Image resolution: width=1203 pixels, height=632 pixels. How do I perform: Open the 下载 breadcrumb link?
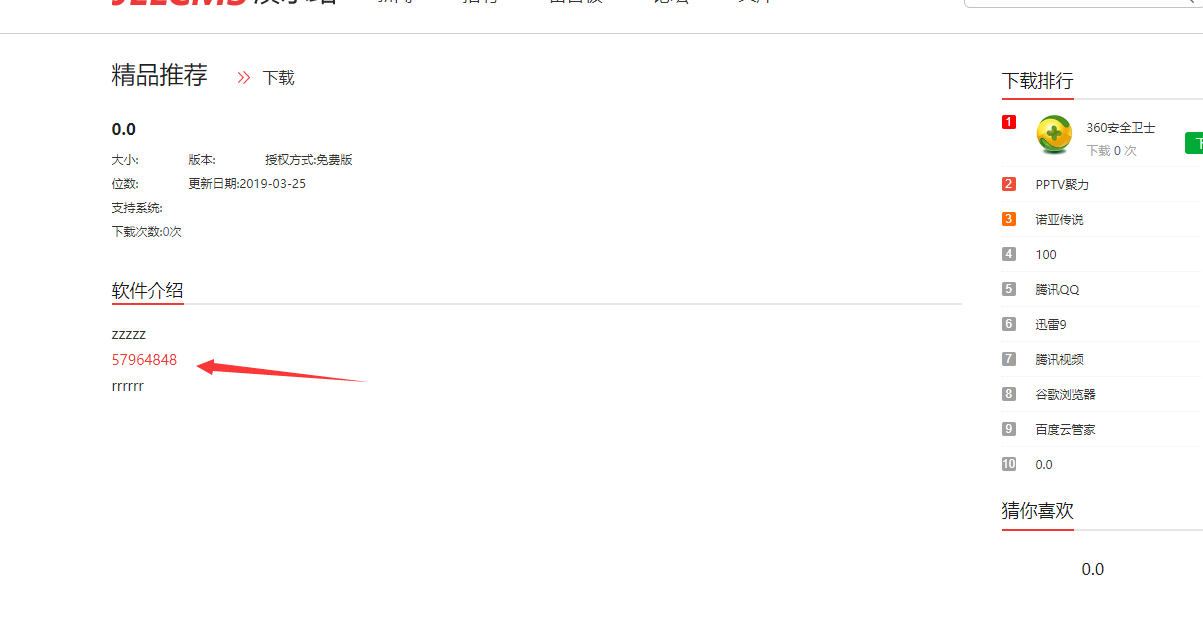tap(278, 78)
